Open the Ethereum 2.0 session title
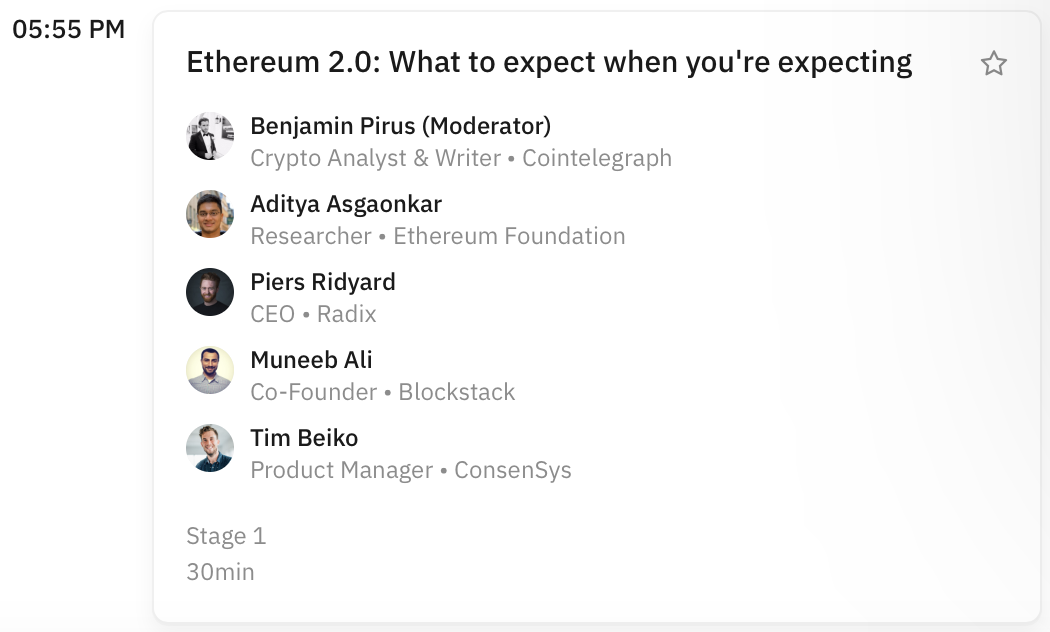 coord(549,63)
